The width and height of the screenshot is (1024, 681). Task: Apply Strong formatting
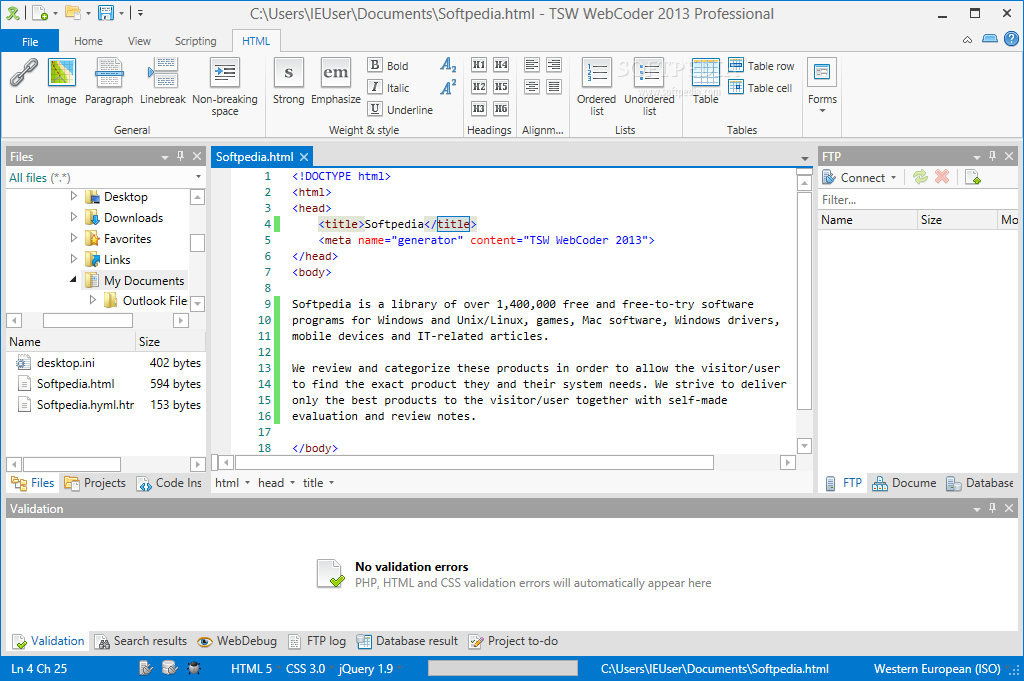[288, 81]
